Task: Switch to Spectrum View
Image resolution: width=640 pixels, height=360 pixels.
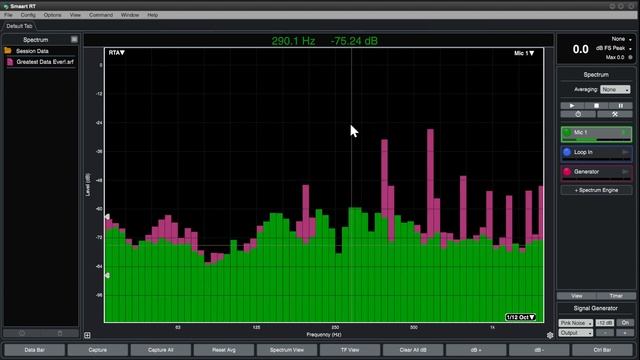Action: pos(287,350)
